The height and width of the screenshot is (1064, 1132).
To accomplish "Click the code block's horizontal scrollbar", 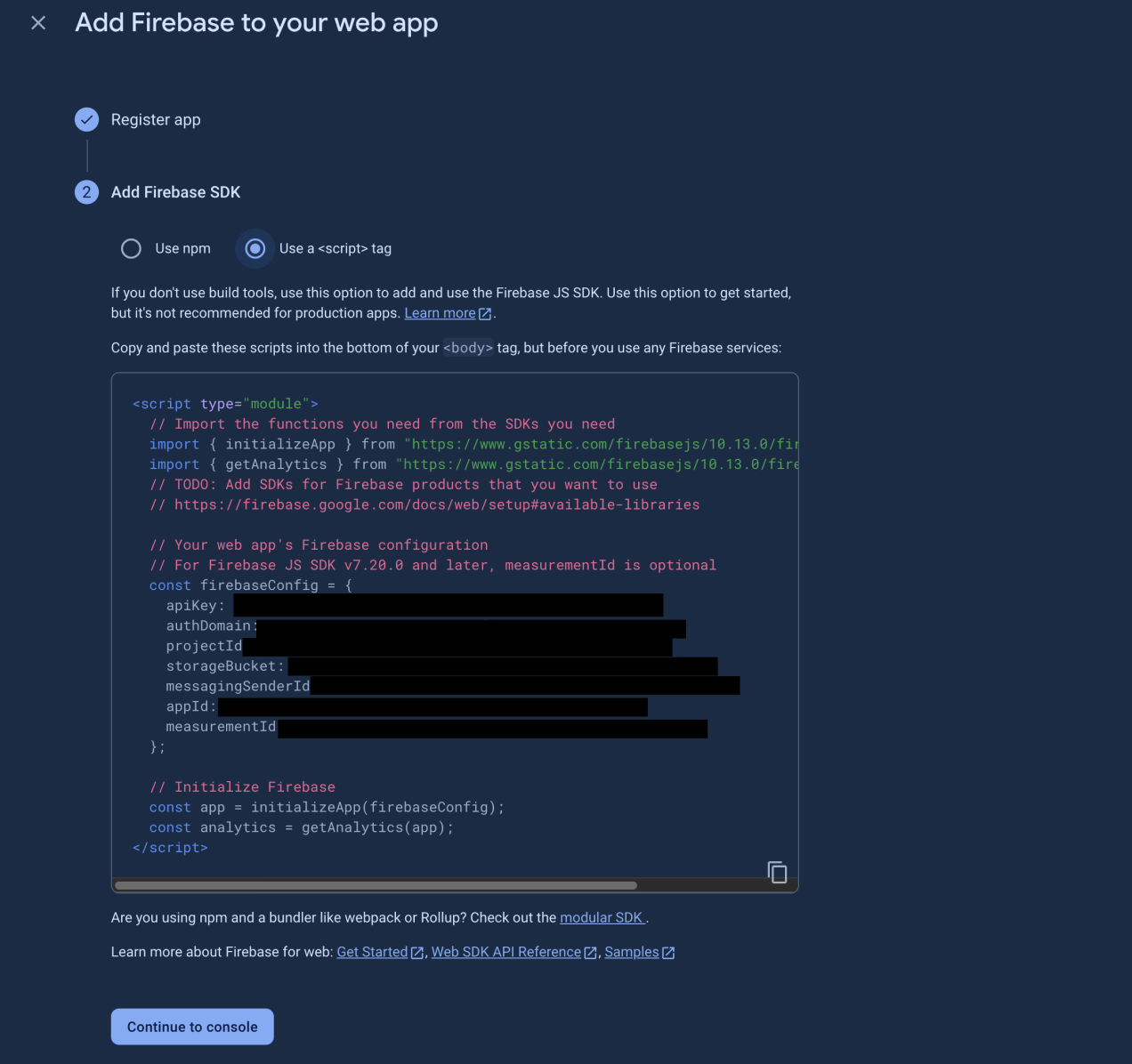I will pos(376,885).
